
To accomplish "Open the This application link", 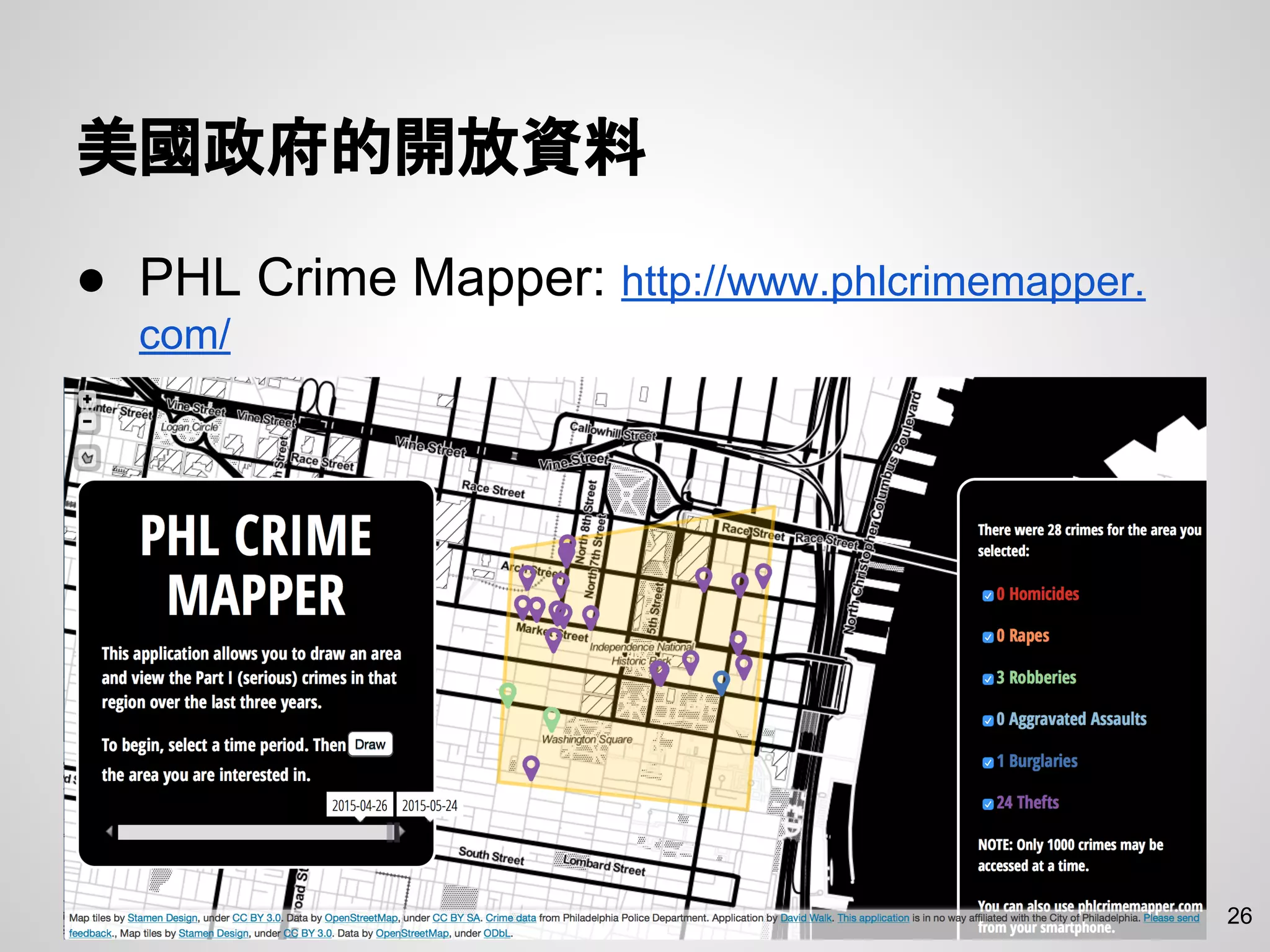I will (x=873, y=918).
